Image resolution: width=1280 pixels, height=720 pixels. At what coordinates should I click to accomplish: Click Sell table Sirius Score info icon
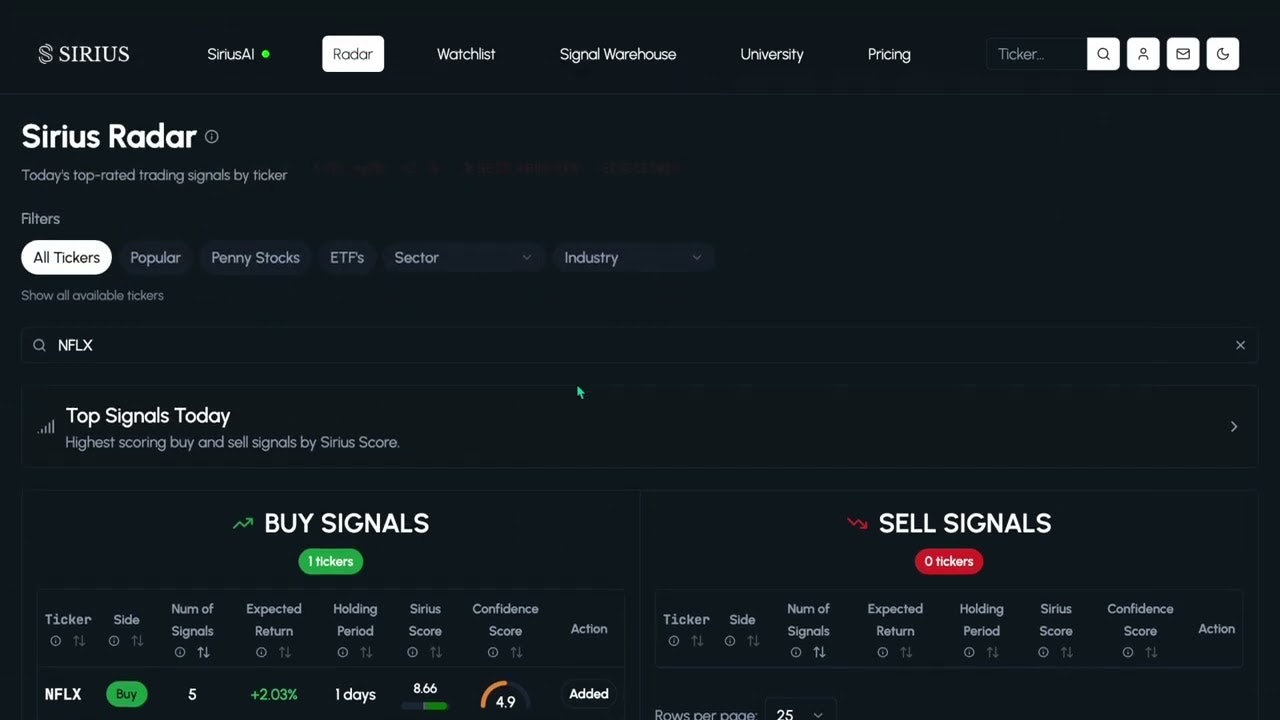click(1044, 652)
